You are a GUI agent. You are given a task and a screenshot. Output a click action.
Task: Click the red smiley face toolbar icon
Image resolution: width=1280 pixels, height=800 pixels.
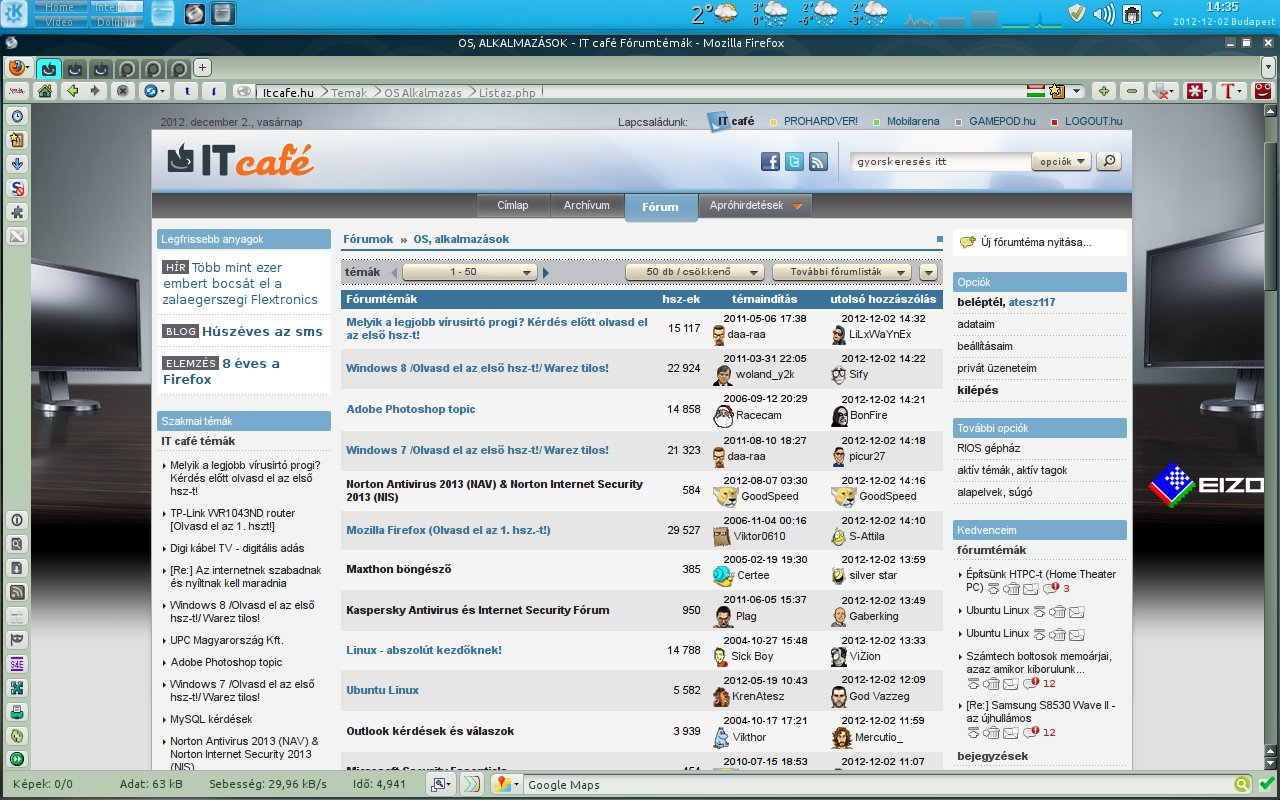1263,91
